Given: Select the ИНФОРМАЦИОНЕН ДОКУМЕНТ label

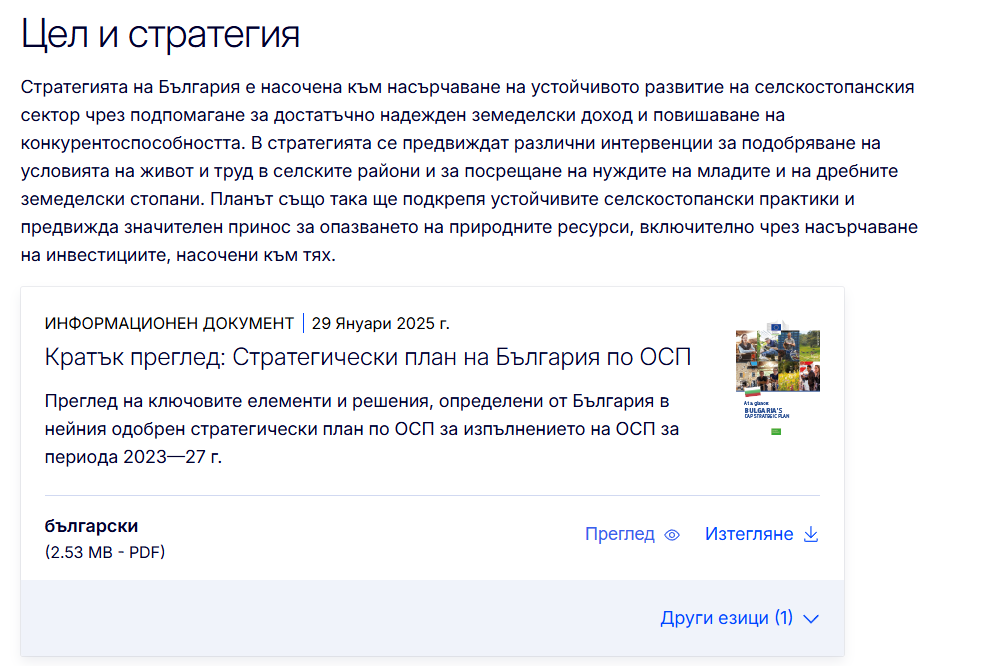Looking at the screenshot, I should pyautogui.click(x=169, y=323).
